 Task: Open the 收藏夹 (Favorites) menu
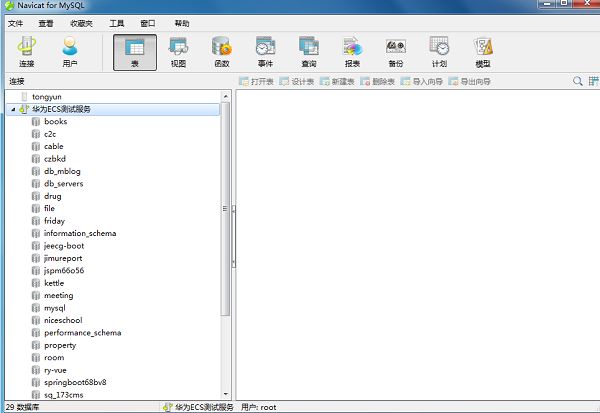[x=81, y=24]
